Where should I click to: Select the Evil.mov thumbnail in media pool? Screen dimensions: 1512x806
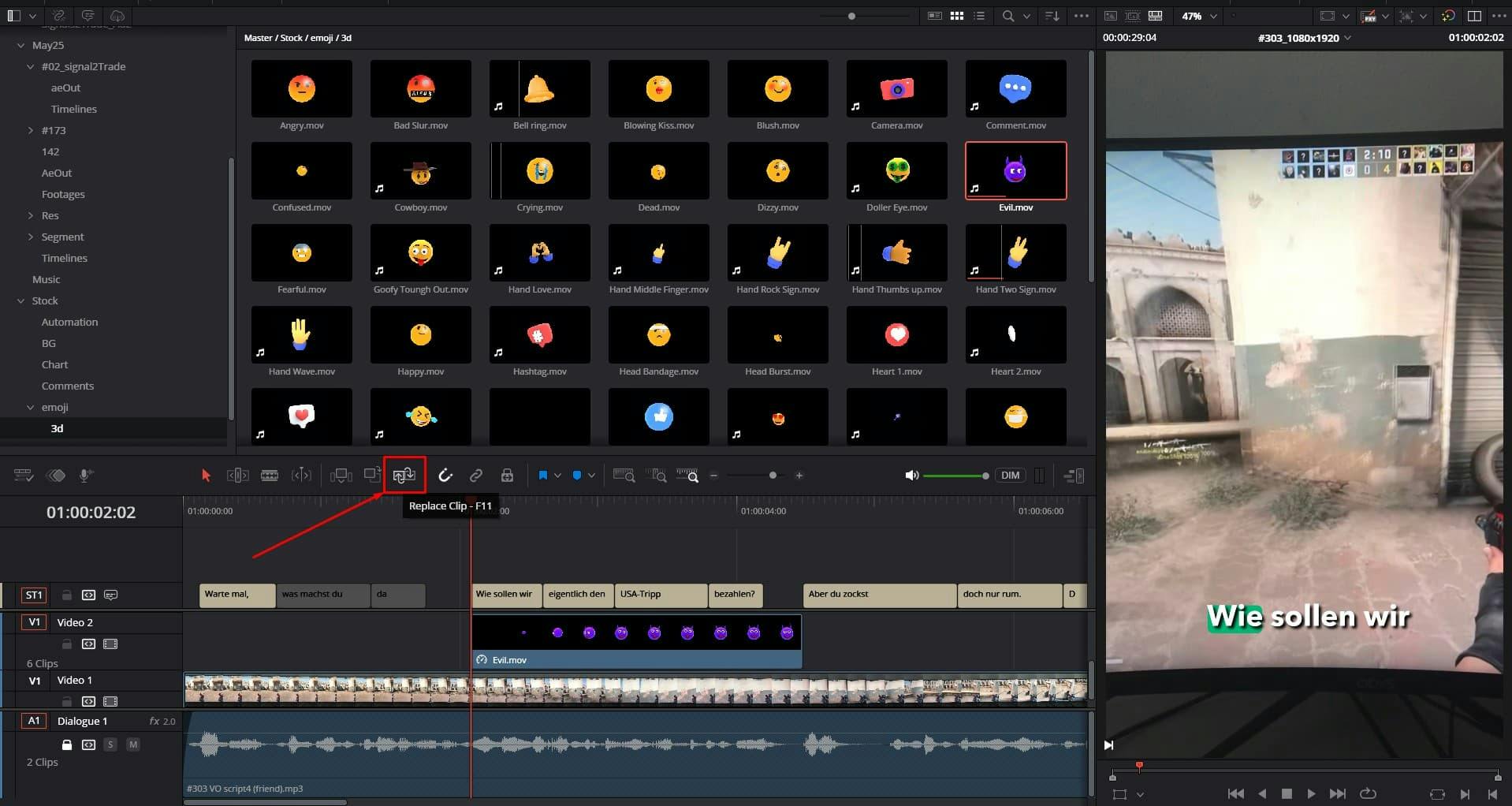pyautogui.click(x=1015, y=171)
